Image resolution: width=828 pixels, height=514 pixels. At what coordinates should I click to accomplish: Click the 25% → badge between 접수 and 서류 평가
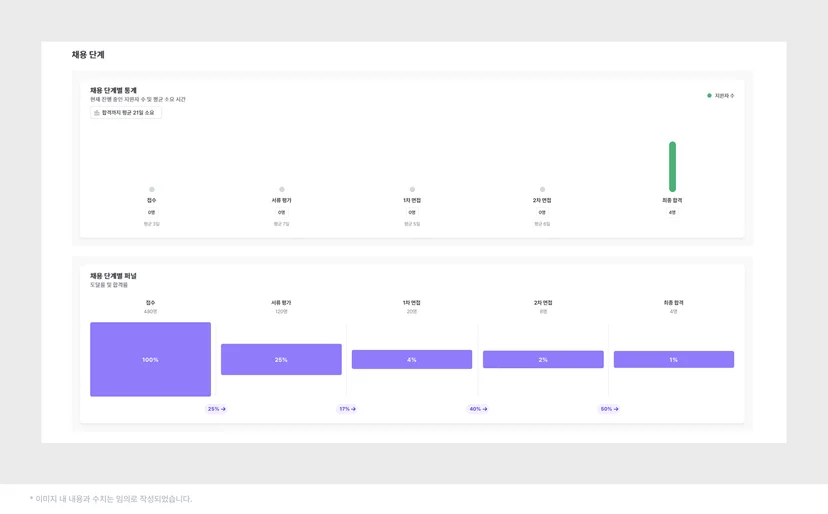pyautogui.click(x=216, y=409)
